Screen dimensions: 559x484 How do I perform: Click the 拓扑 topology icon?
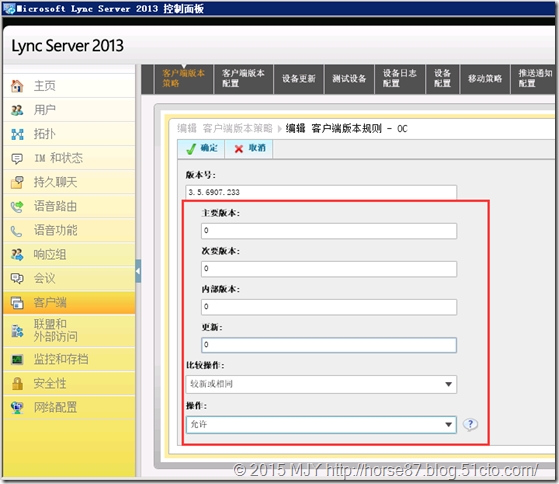tap(17, 134)
